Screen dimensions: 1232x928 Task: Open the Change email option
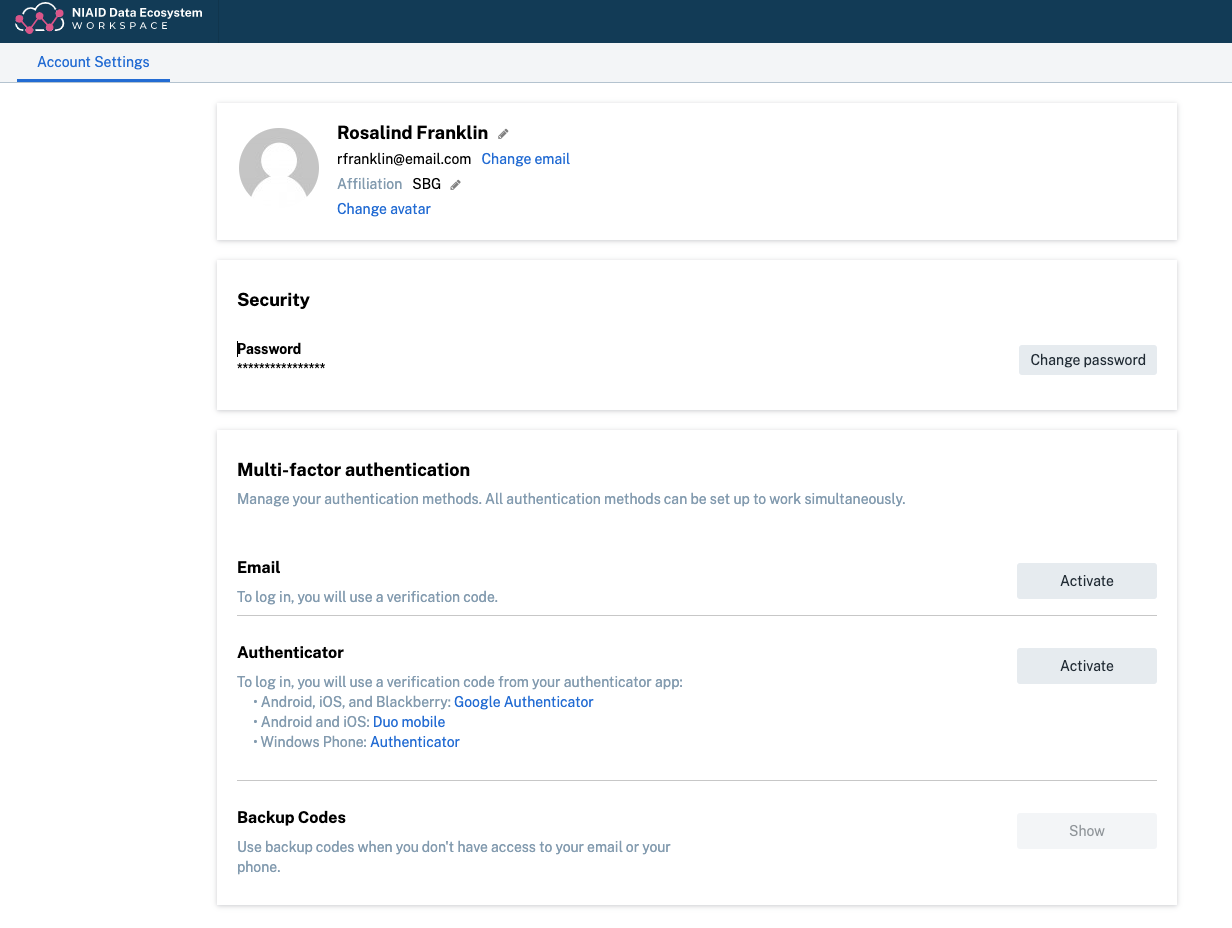pos(525,159)
